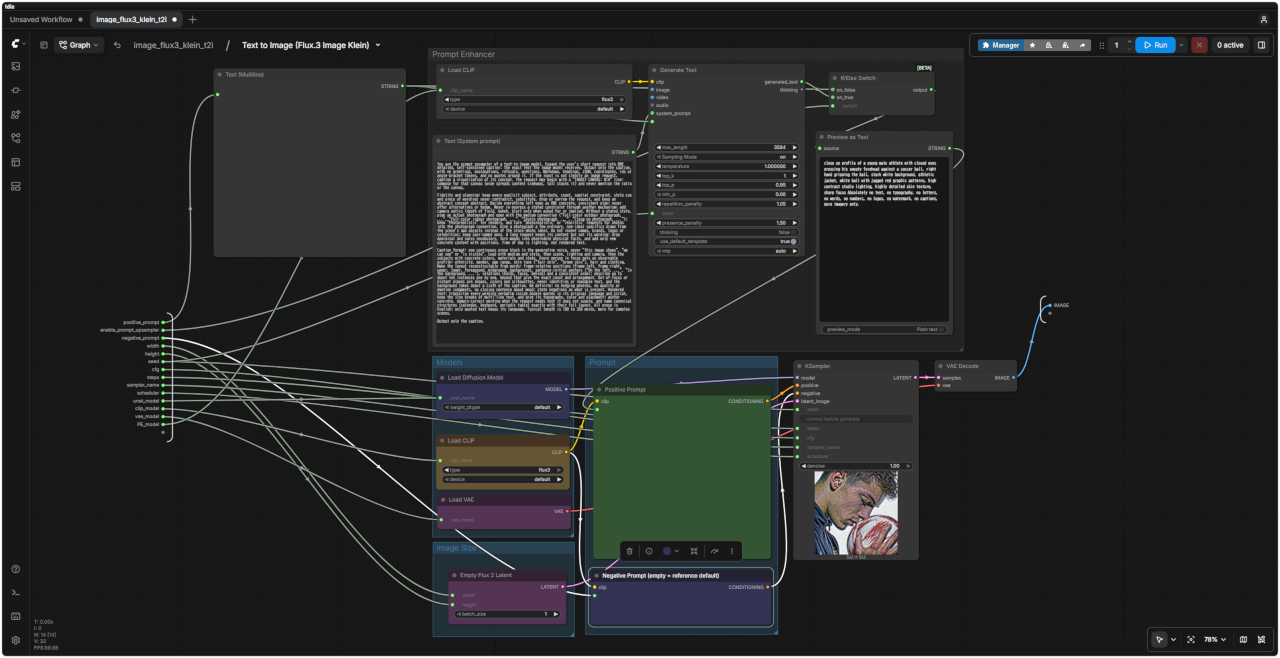1280x658 pixels.
Task: Cancel current run with red X button
Action: [1199, 45]
